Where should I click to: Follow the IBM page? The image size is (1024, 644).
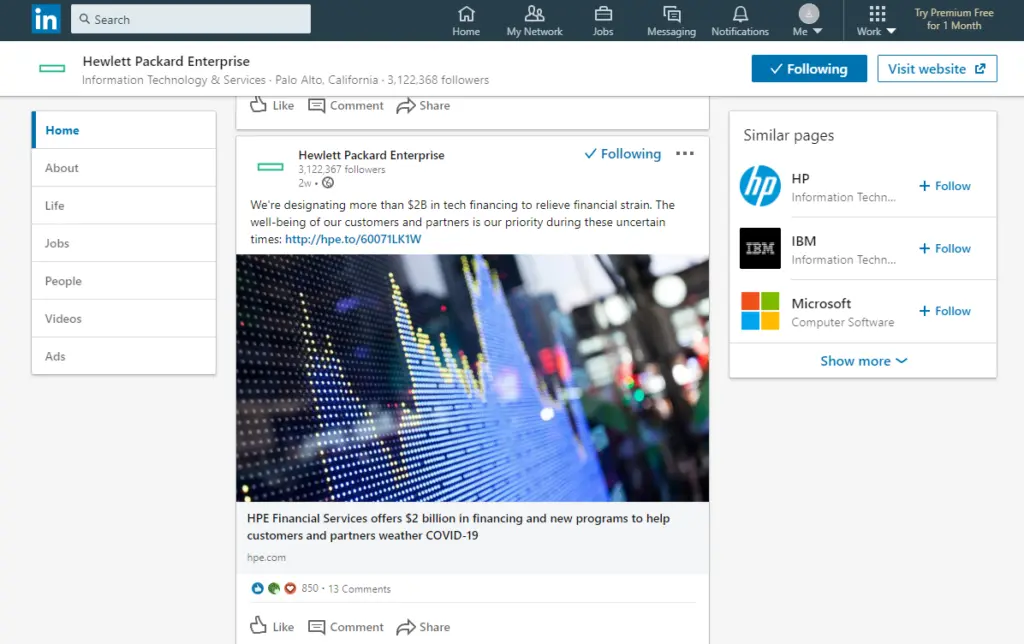coord(945,248)
